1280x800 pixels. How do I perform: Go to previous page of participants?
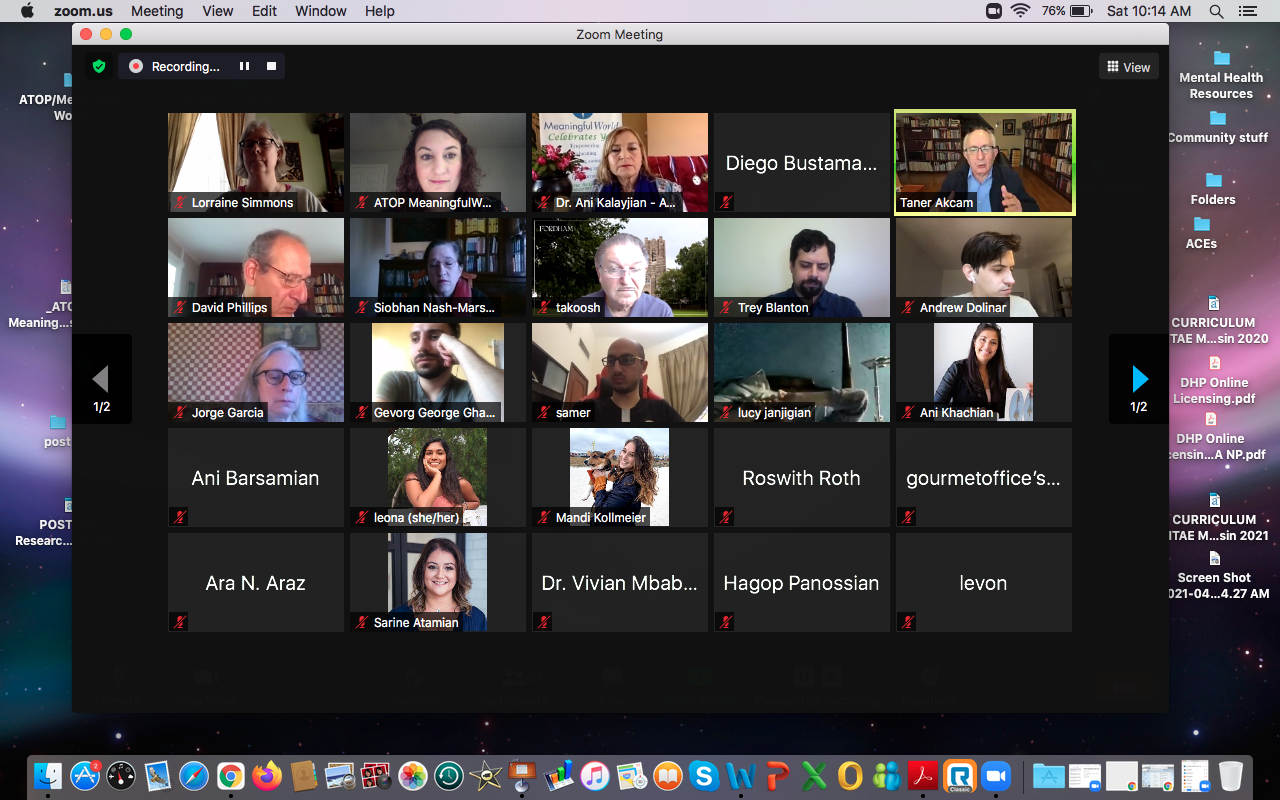tap(101, 379)
